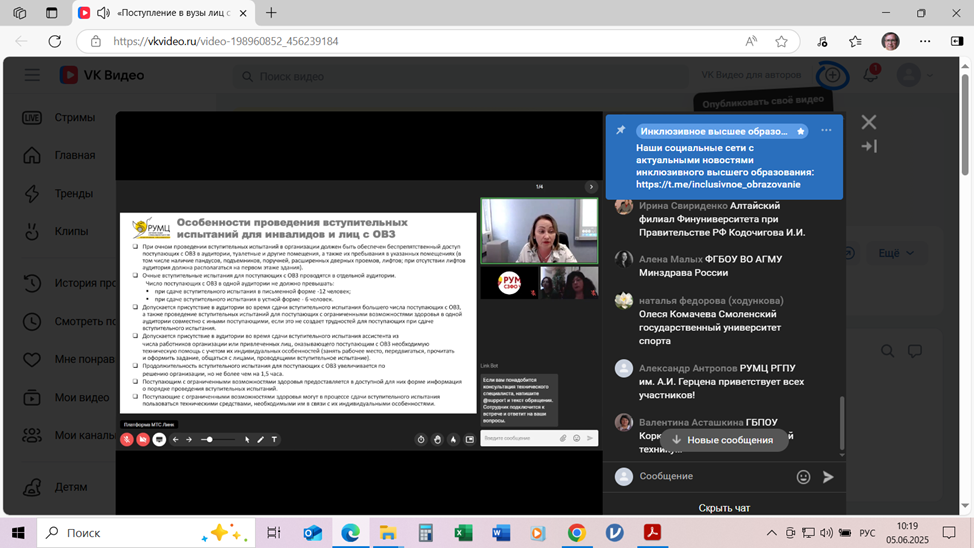Click the emoji smiley icon in chat
The height and width of the screenshot is (548, 974).
[x=803, y=477]
